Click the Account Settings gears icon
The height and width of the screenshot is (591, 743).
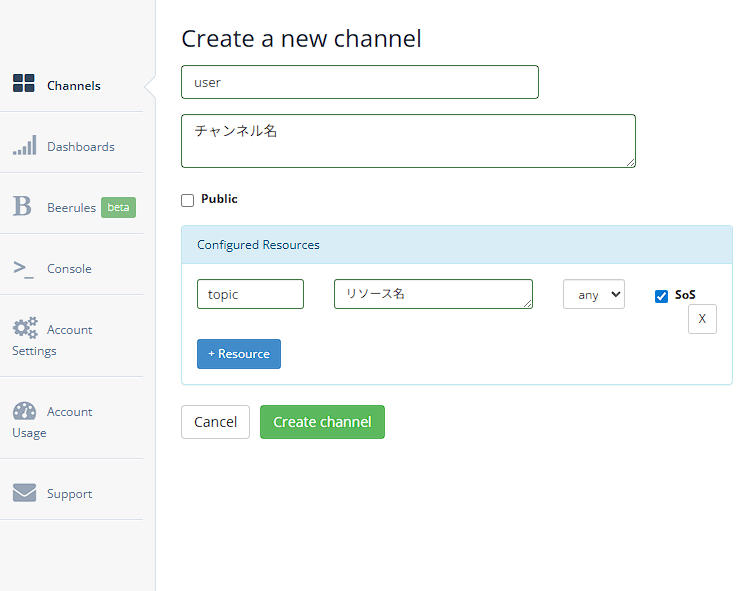pos(25,328)
